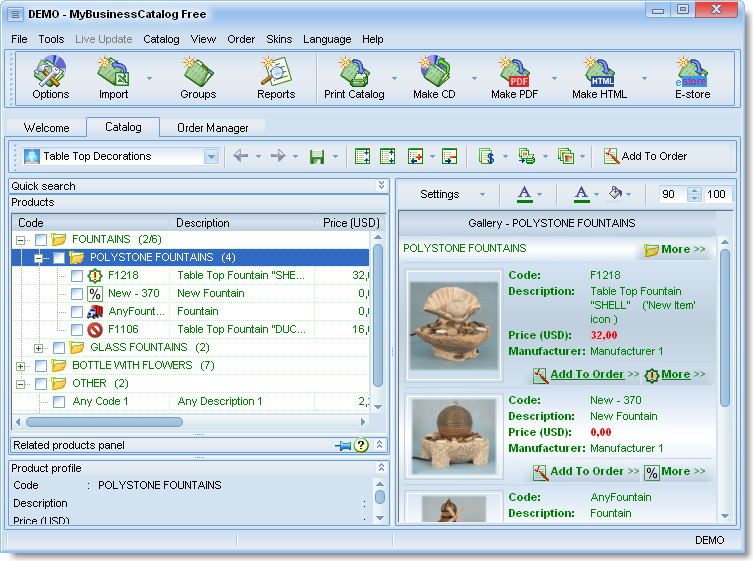Click the zoom value field showing 90

click(672, 194)
